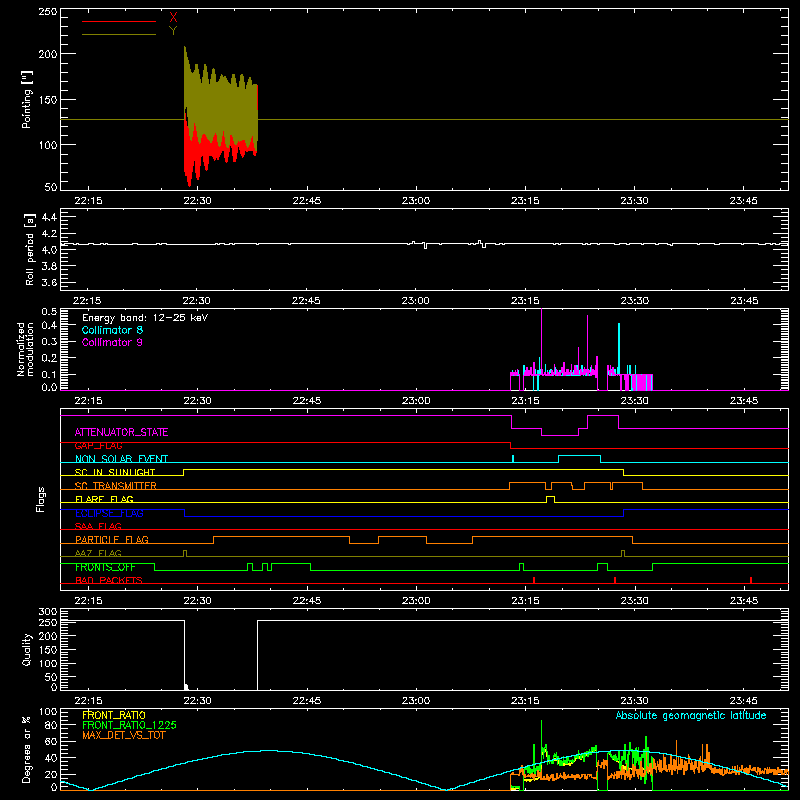800x800 pixels.
Task: Click the 23:00 tick under the Roll period plot
Action: tap(415, 301)
